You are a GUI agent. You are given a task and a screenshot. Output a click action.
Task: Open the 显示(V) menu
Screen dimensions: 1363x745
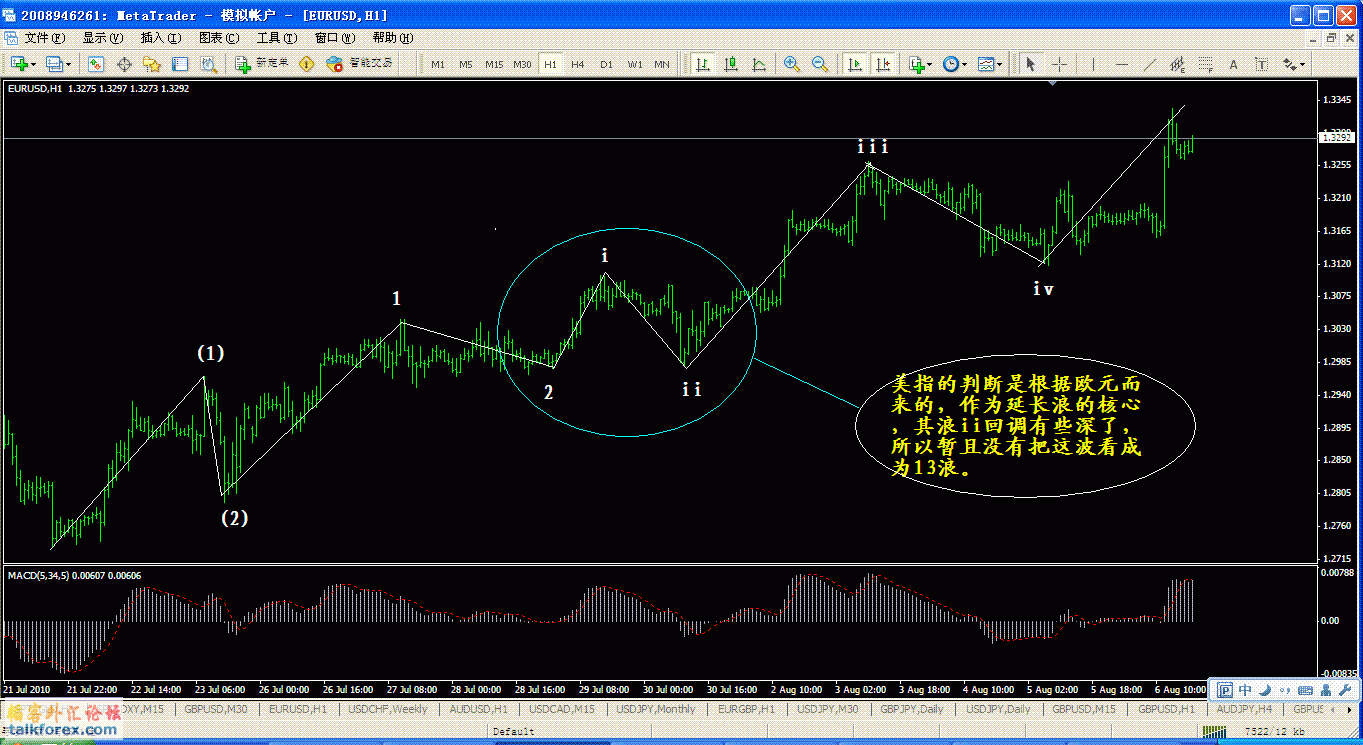(103, 38)
